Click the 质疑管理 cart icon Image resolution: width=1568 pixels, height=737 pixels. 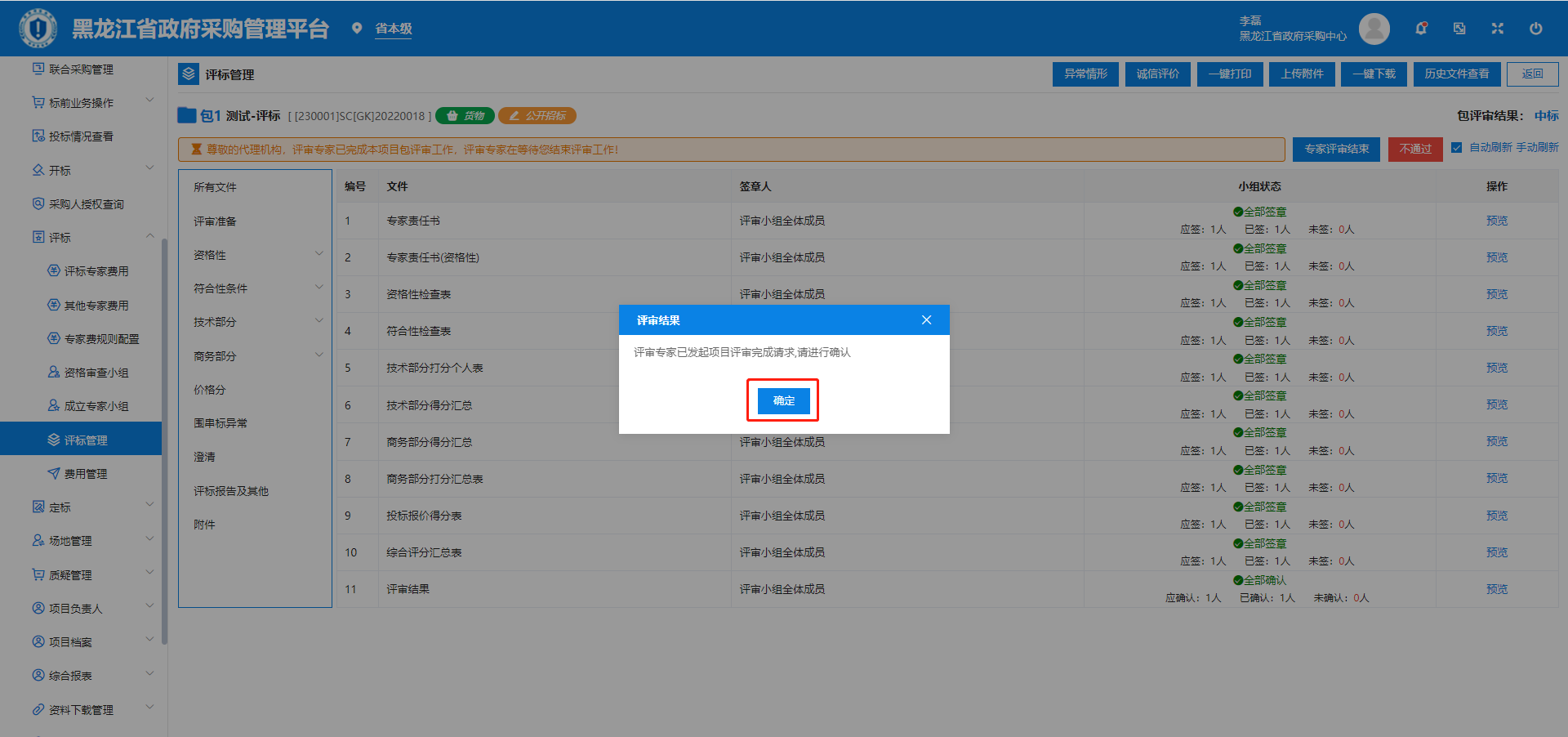[x=38, y=574]
